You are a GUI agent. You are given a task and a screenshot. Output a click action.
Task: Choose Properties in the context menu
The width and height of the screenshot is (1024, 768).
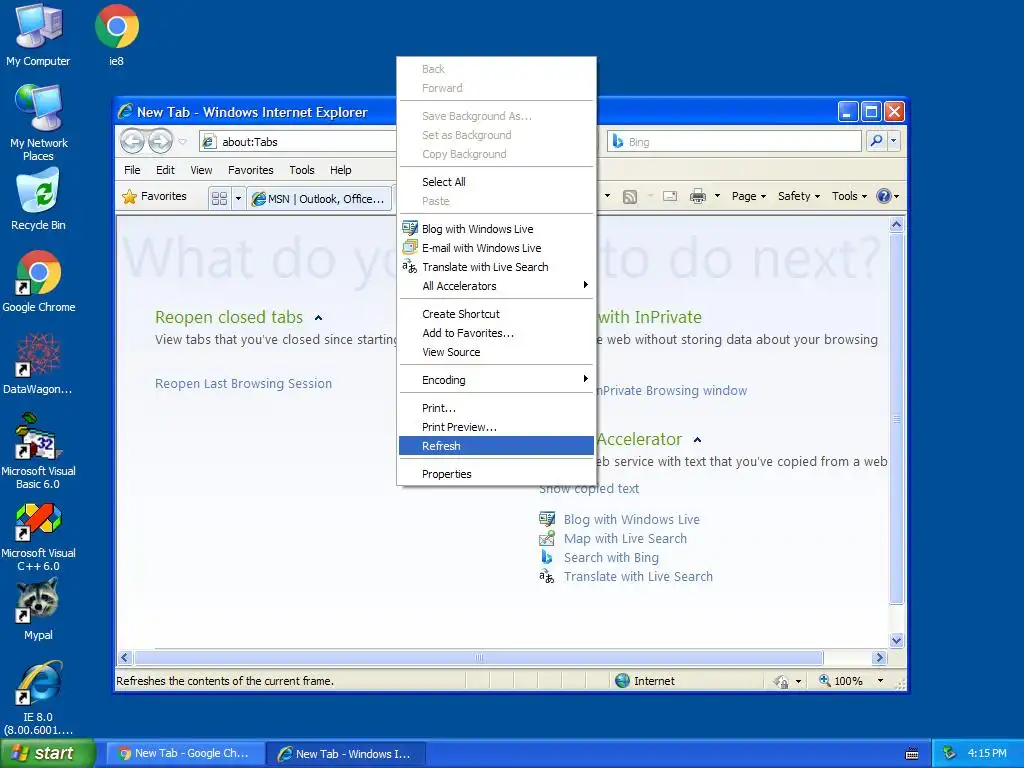click(x=496, y=474)
